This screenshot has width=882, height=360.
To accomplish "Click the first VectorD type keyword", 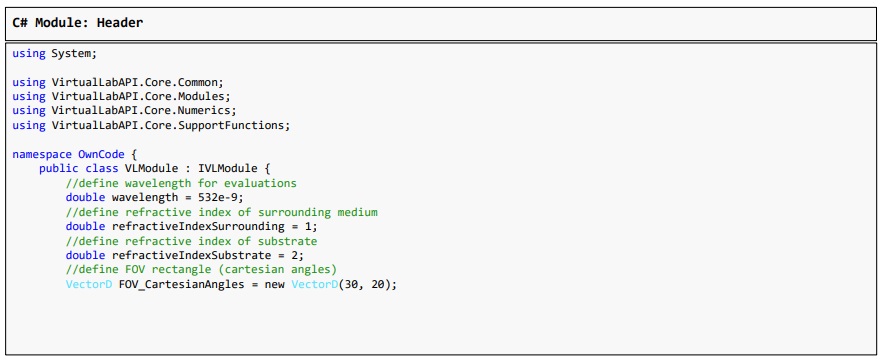I will (89, 284).
